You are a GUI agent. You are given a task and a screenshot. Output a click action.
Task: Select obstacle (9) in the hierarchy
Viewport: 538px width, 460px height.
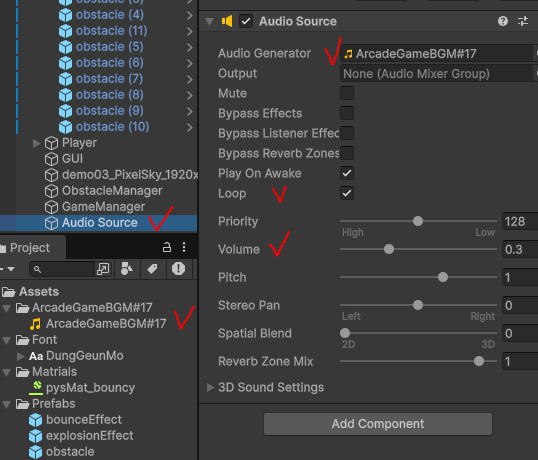[109, 111]
